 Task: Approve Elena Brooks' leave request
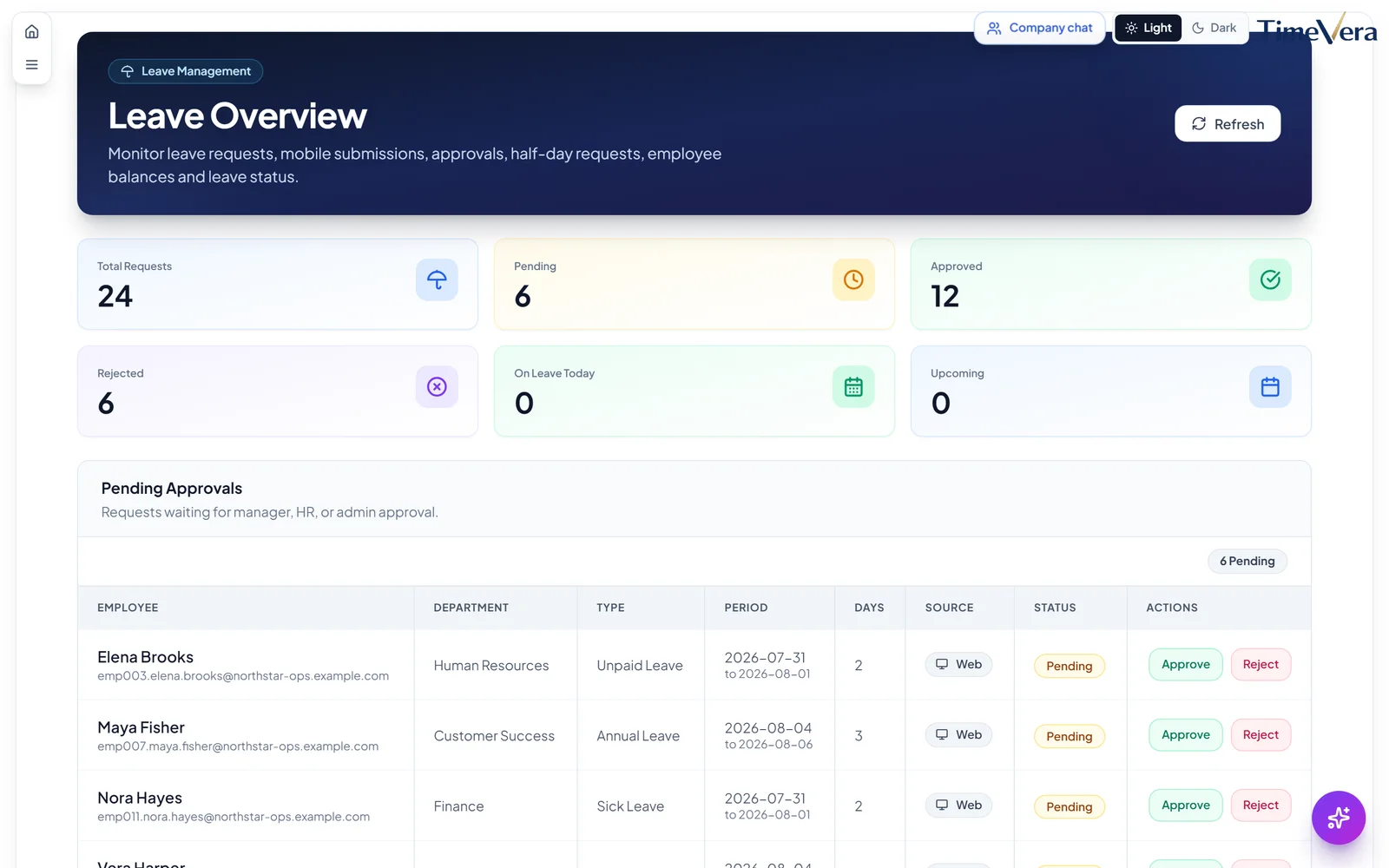(1185, 665)
